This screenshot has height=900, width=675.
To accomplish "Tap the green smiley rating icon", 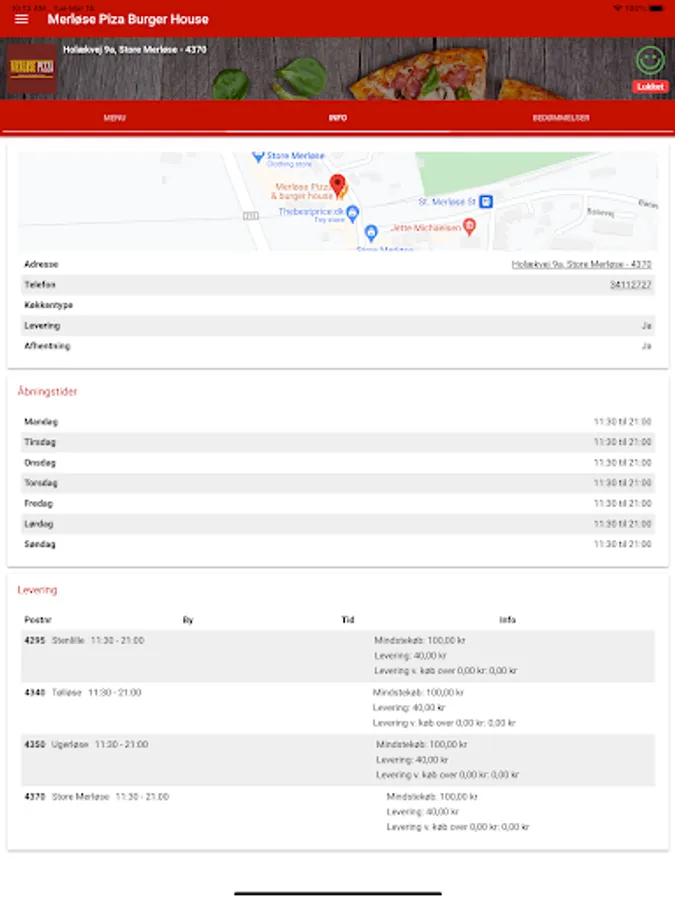I will click(650, 60).
